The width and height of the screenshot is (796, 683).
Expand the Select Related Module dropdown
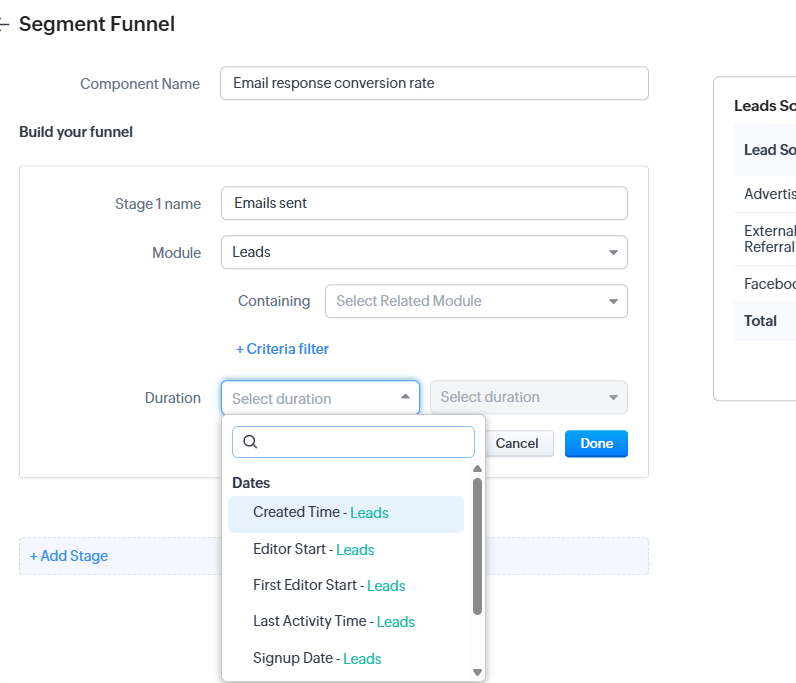tap(476, 301)
